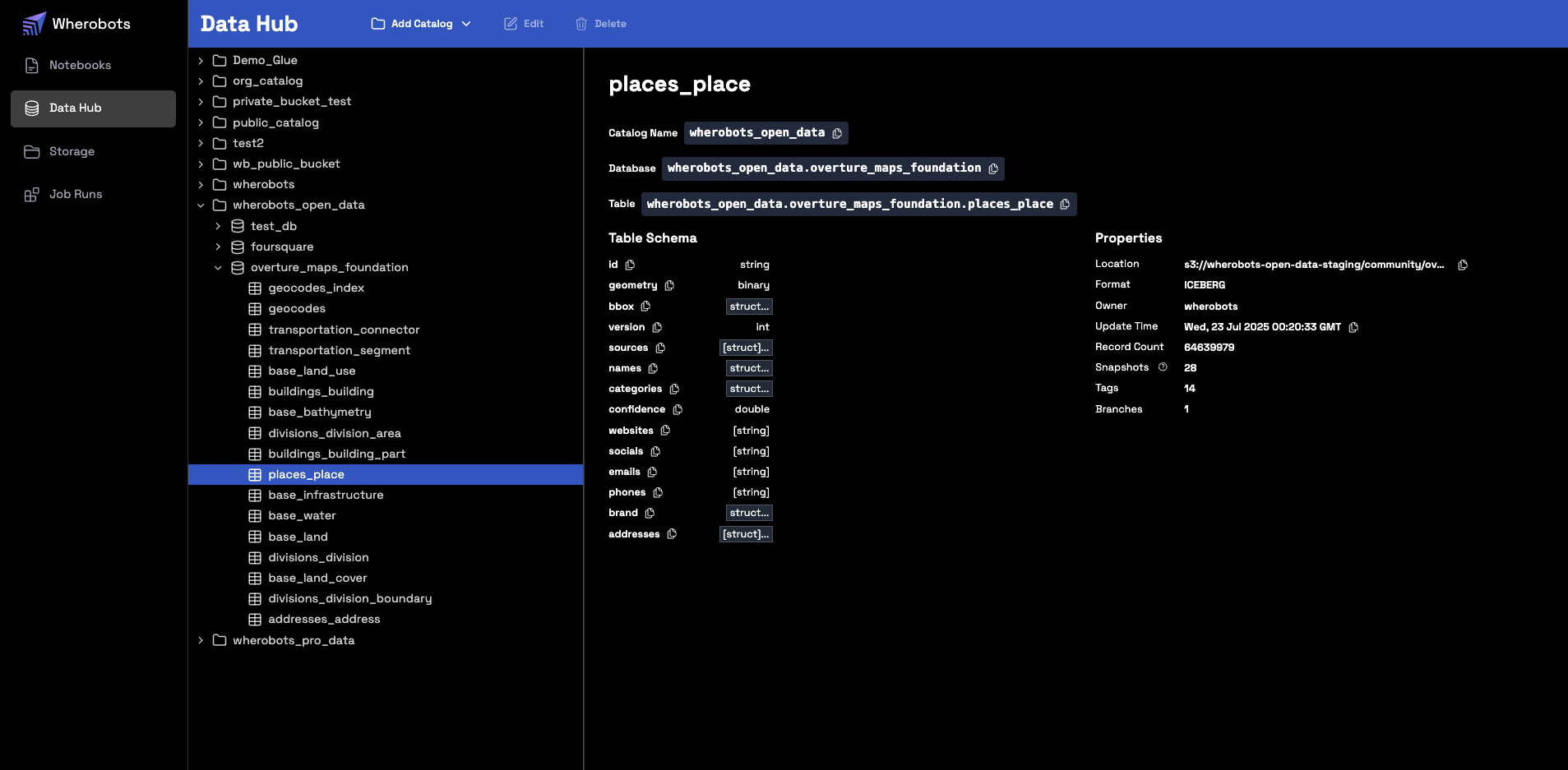
Task: Copy the geometry field name
Action: point(668,285)
